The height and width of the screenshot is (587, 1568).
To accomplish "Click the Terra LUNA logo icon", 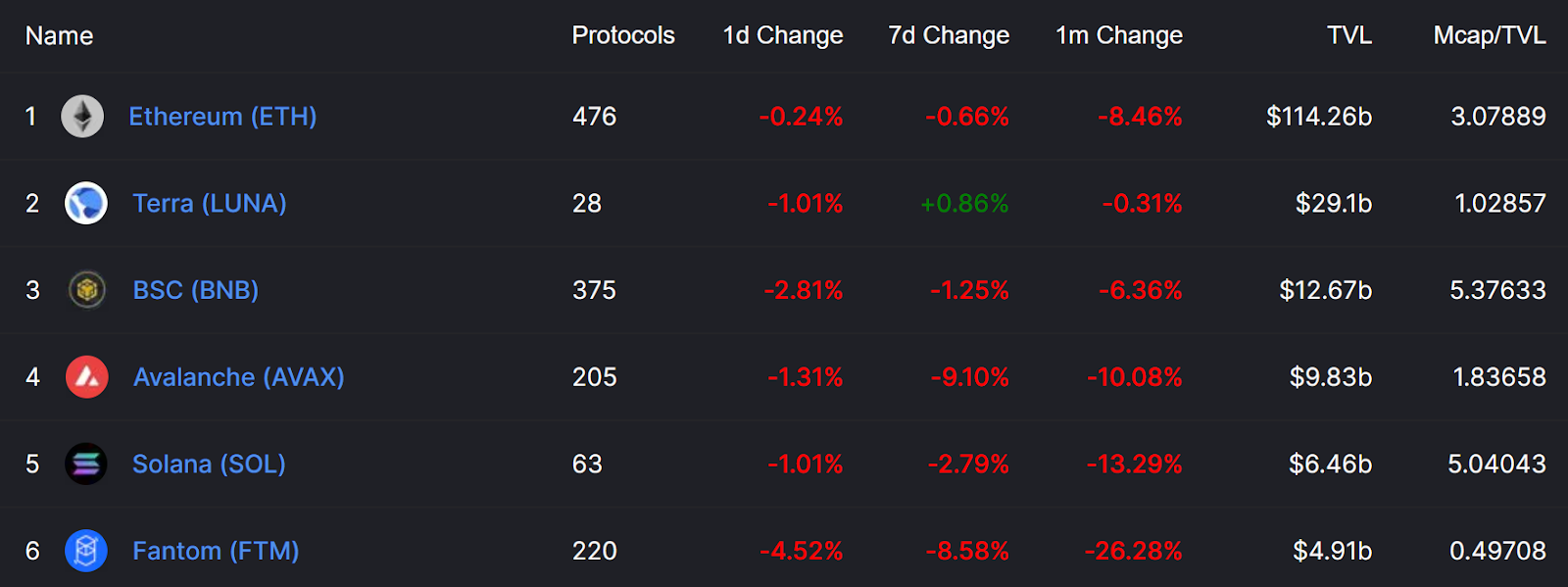I will pyautogui.click(x=86, y=204).
